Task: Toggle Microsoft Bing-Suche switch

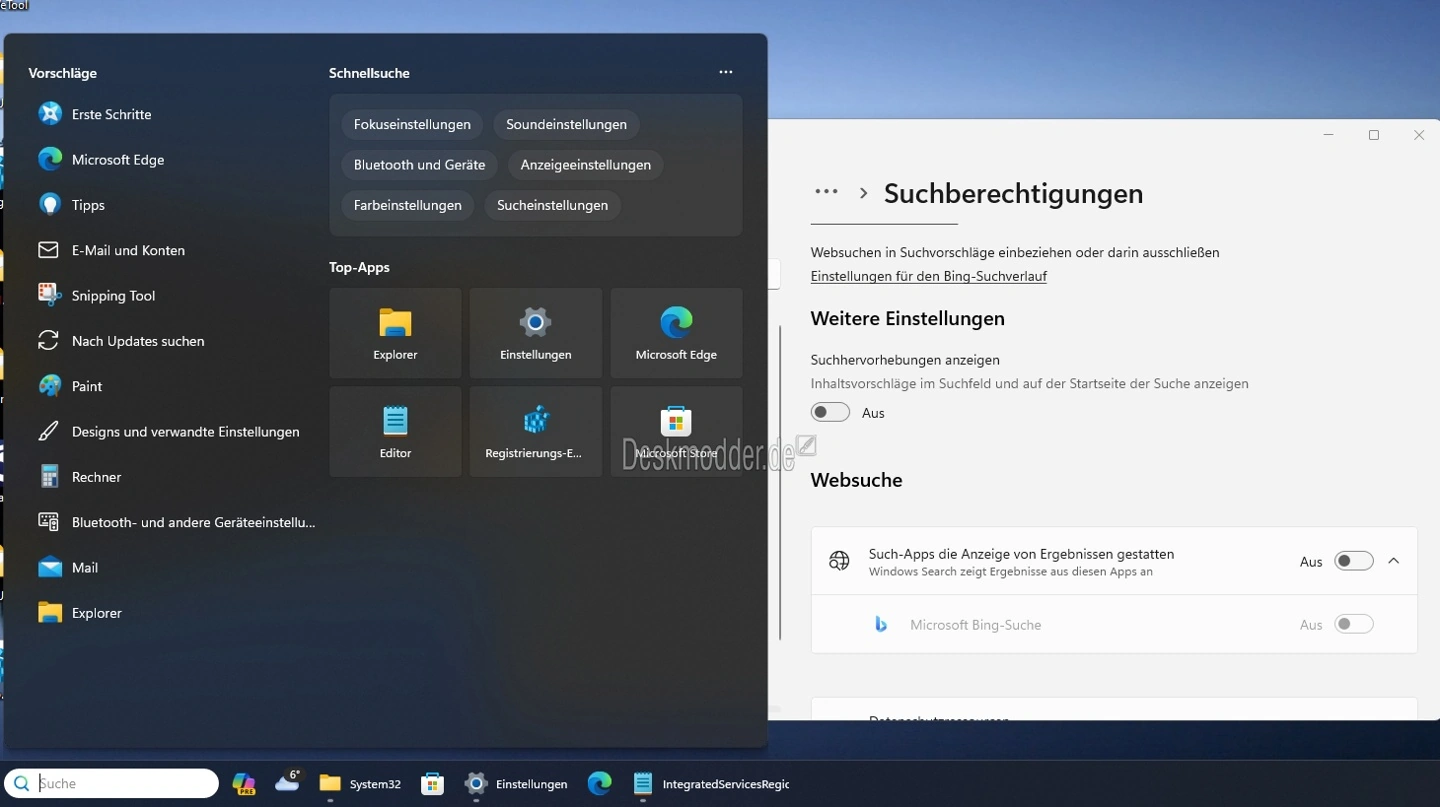Action: 1353,625
